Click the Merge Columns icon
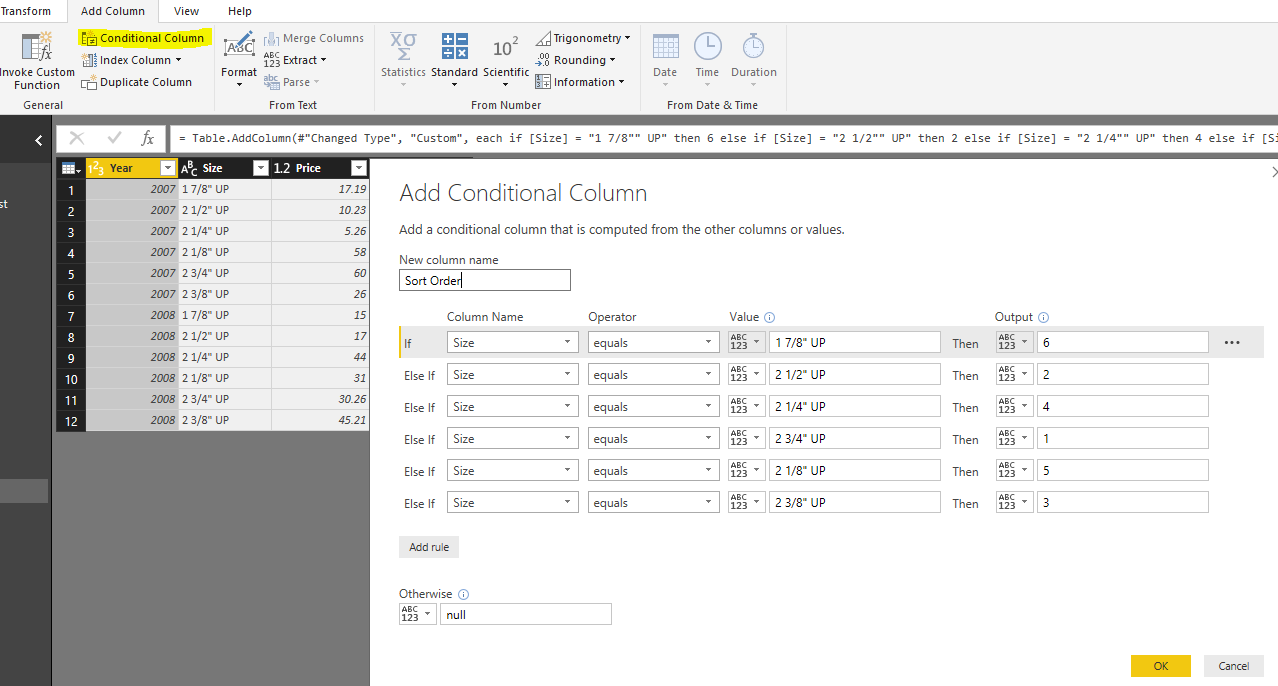Viewport: 1278px width, 686px height. [x=272, y=38]
